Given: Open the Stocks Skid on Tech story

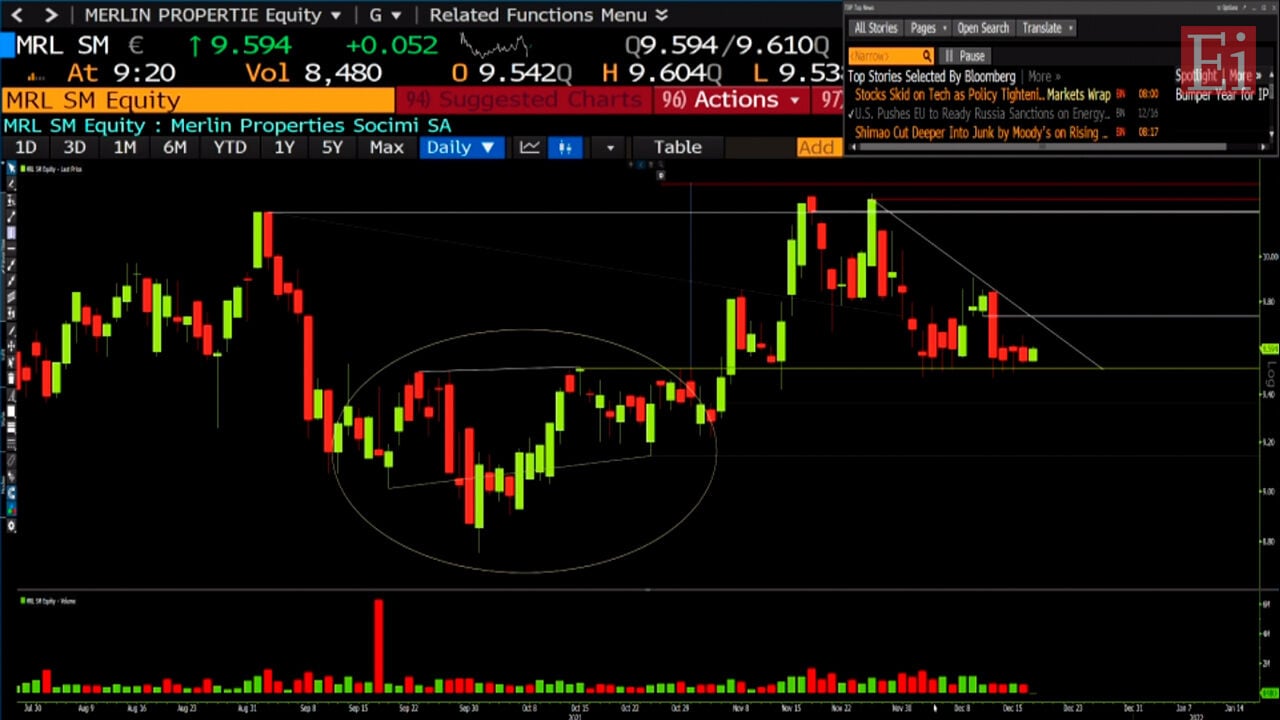Looking at the screenshot, I should click(949, 95).
